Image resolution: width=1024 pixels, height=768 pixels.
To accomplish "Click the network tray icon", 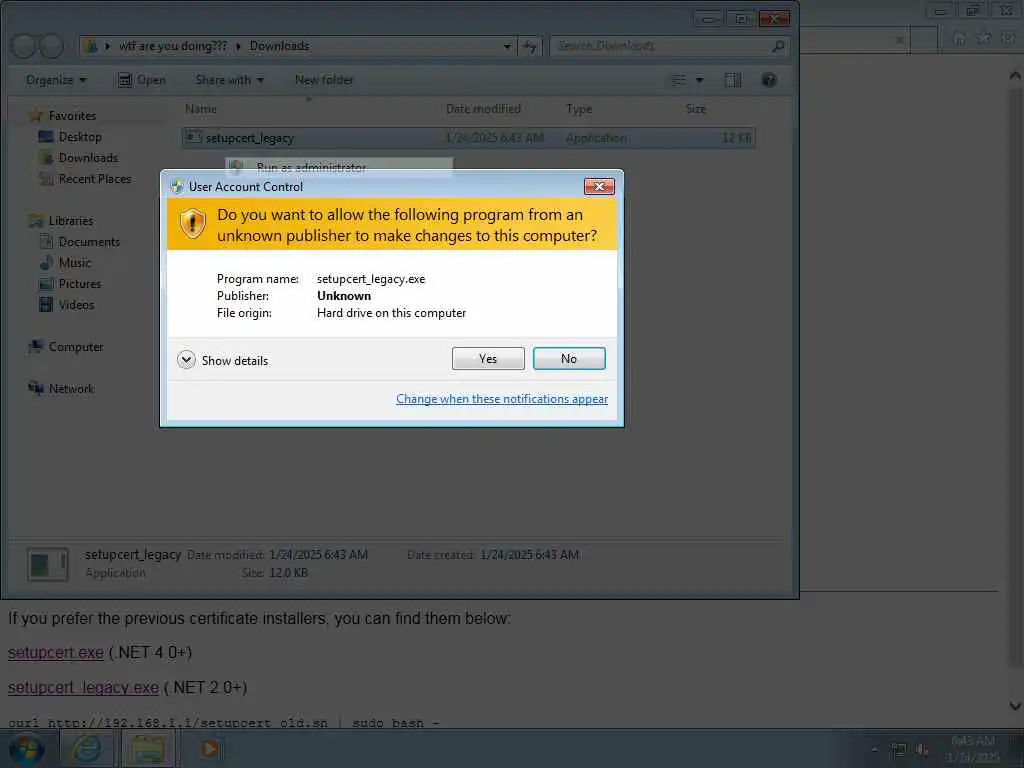I will click(899, 750).
